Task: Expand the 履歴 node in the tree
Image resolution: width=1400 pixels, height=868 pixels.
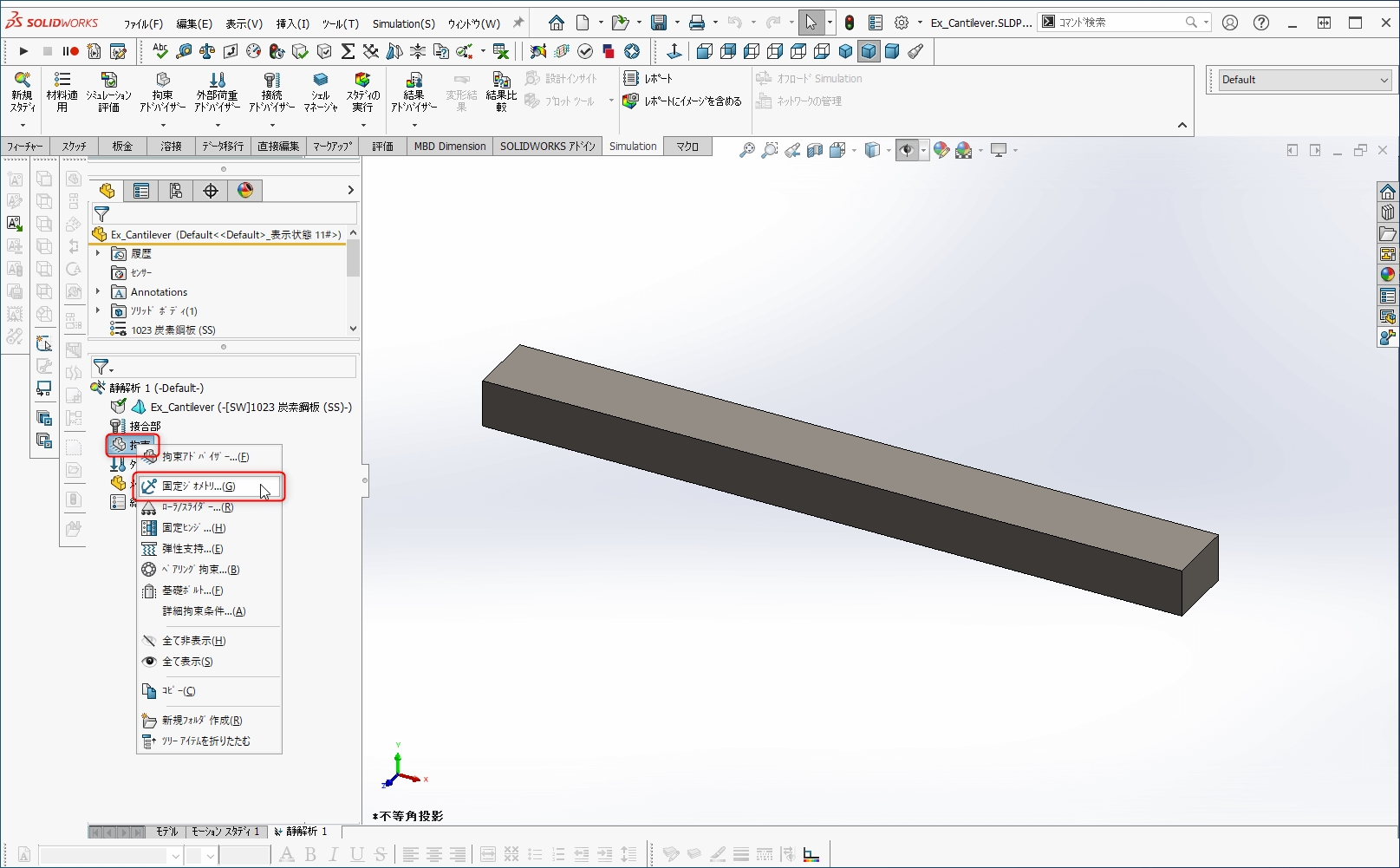Action: click(x=97, y=253)
